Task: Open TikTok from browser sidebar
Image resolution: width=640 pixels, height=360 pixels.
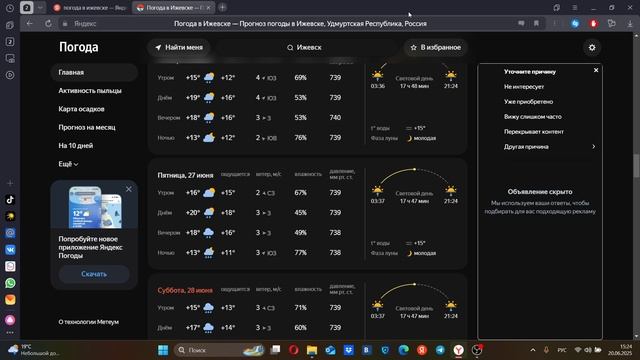Action: (10, 200)
